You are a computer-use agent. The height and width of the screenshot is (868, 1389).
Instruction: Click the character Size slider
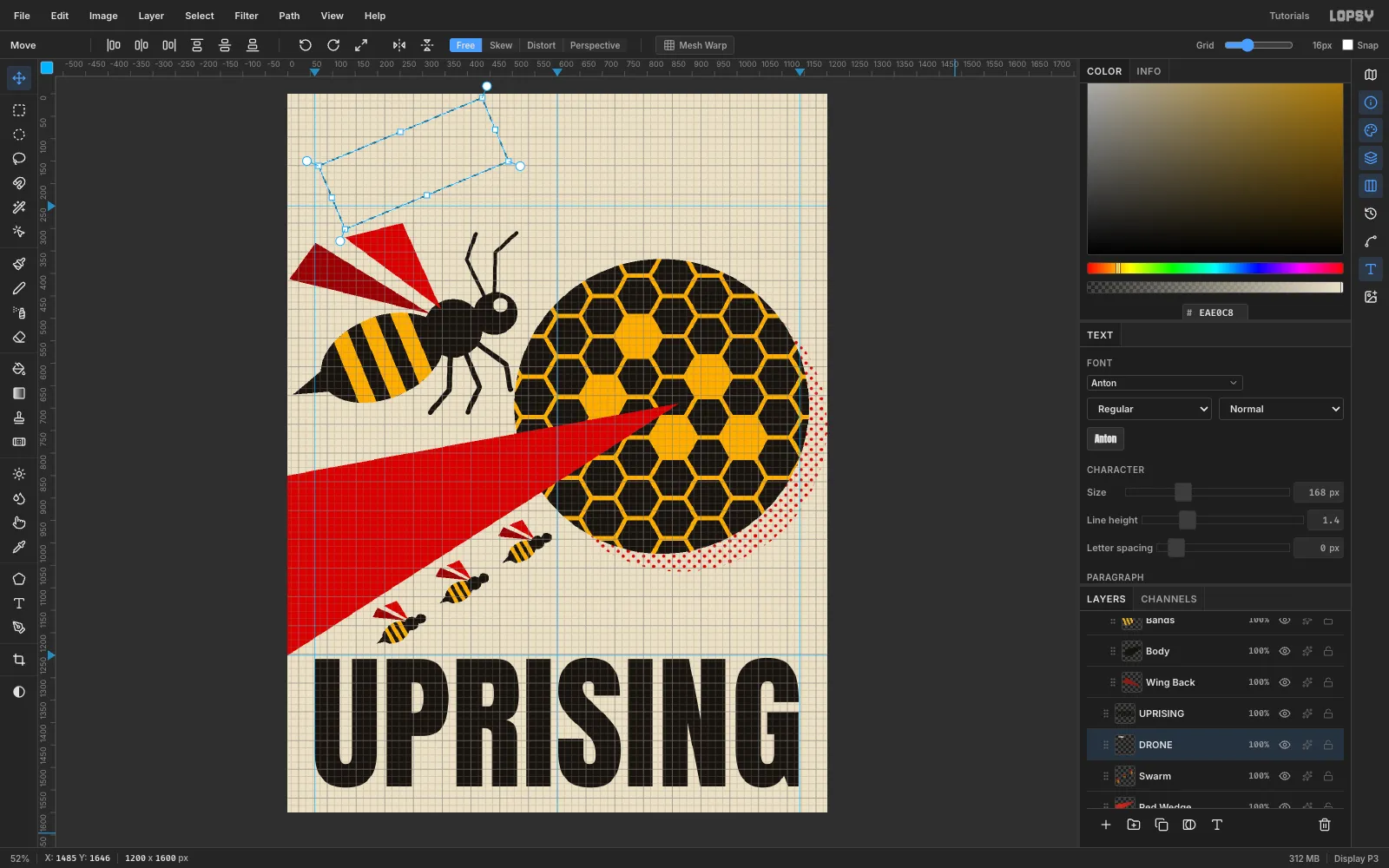(x=1207, y=492)
